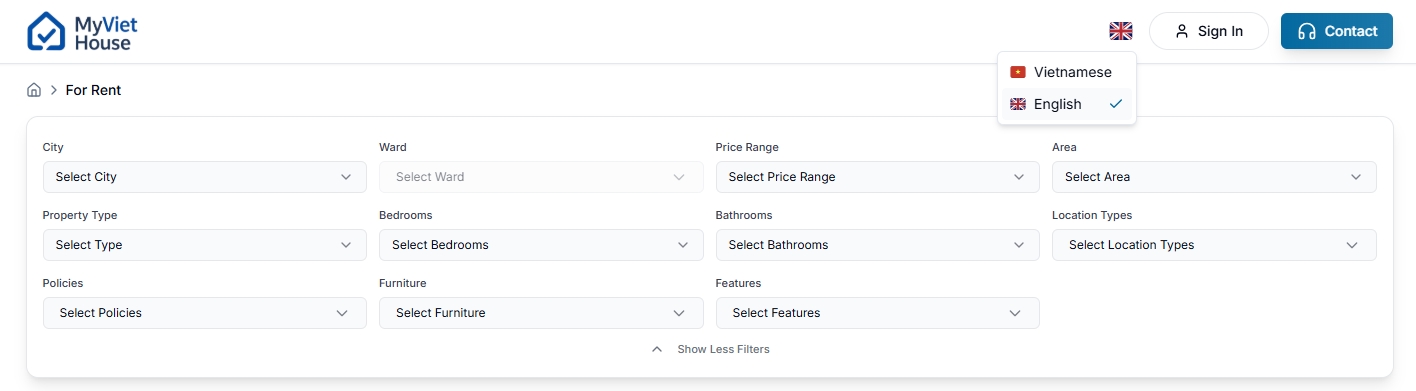1416x391 pixels.
Task: Select English in the language menu
Action: click(1066, 104)
